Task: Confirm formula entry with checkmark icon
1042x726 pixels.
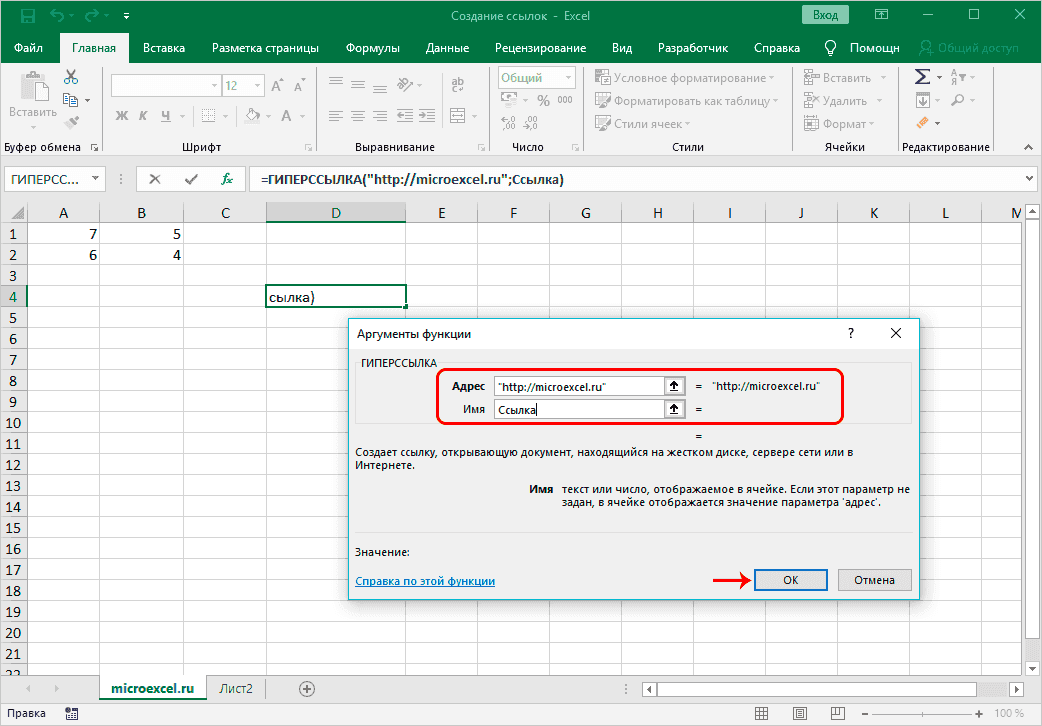Action: tap(191, 179)
